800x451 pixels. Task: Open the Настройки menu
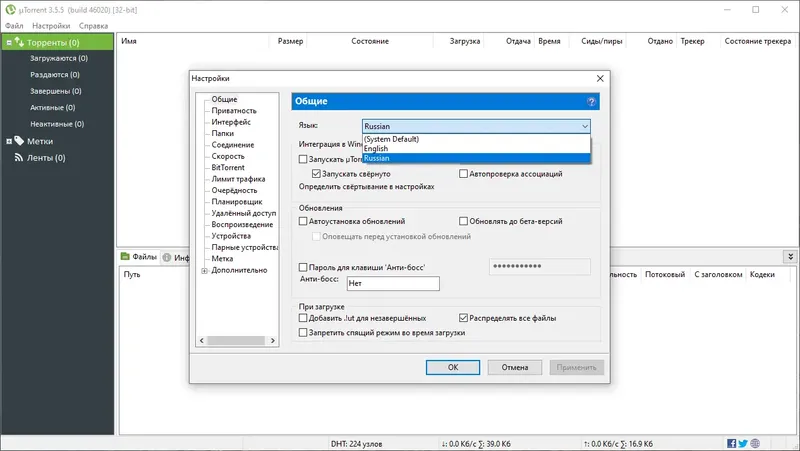pos(51,26)
